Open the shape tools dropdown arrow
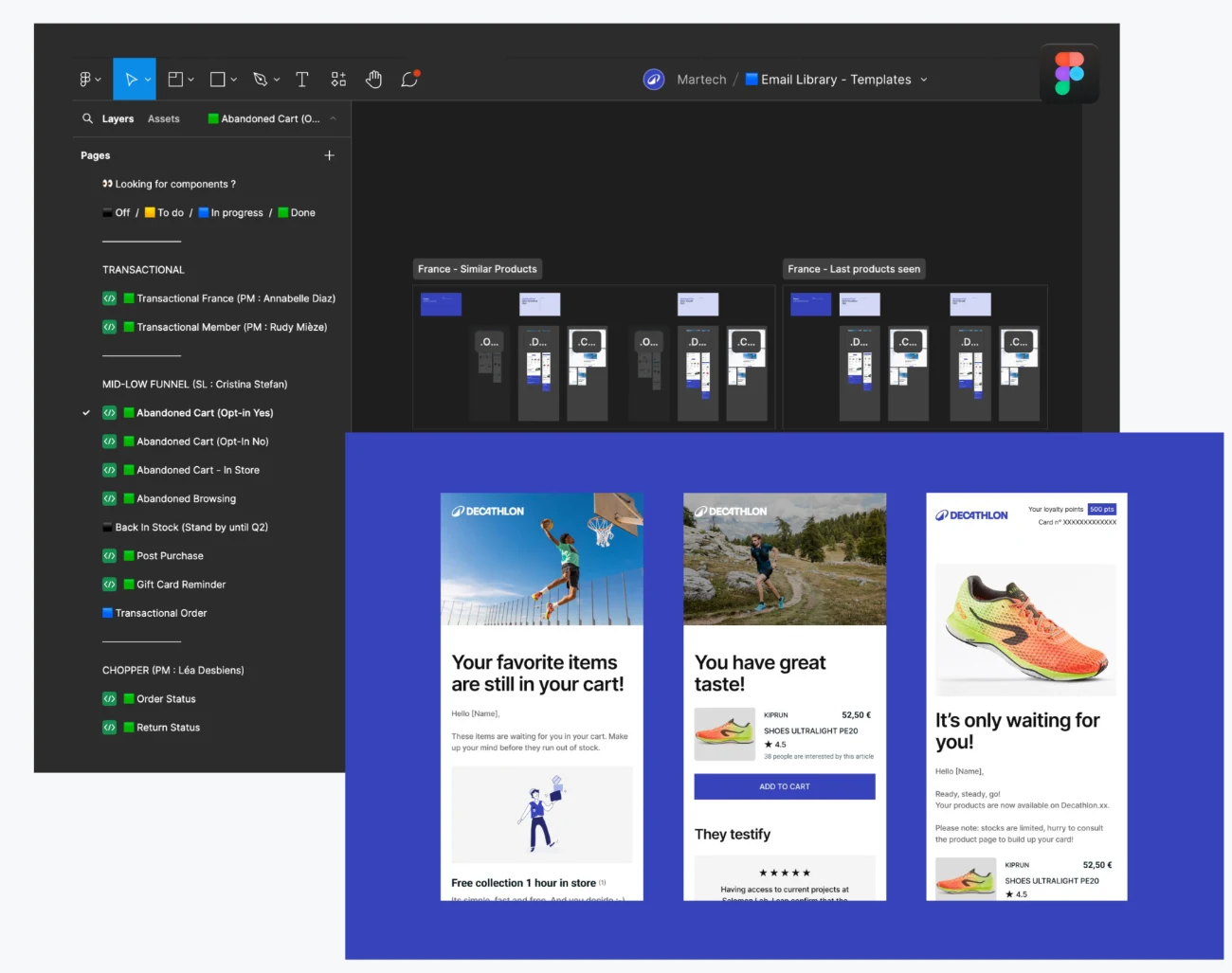The height and width of the screenshot is (973, 1232). [233, 80]
